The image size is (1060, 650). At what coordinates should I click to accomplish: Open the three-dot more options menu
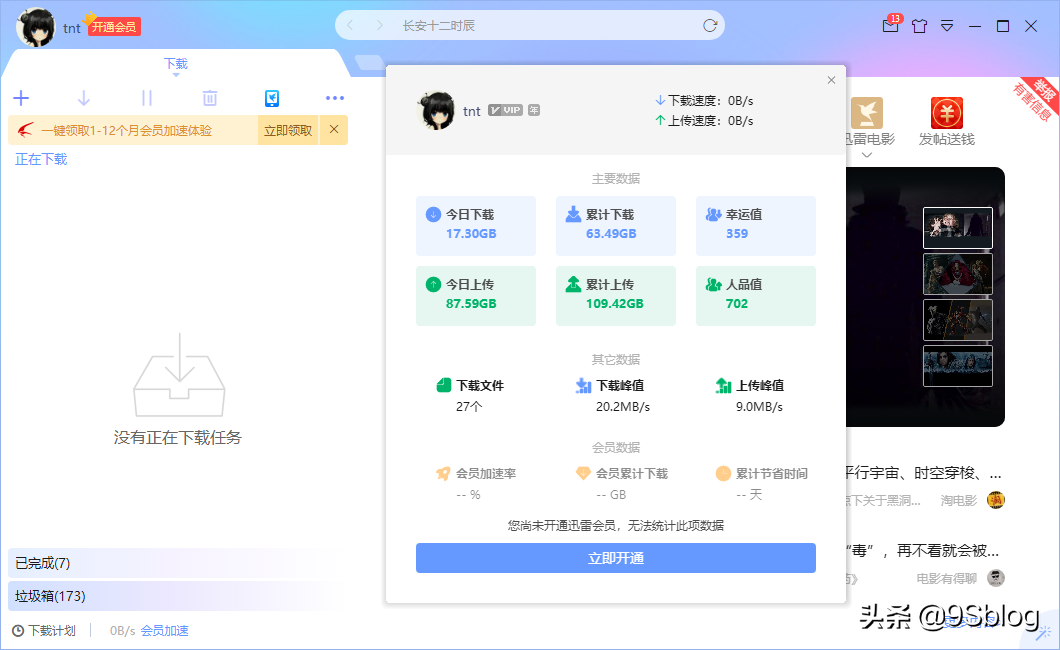tap(335, 99)
